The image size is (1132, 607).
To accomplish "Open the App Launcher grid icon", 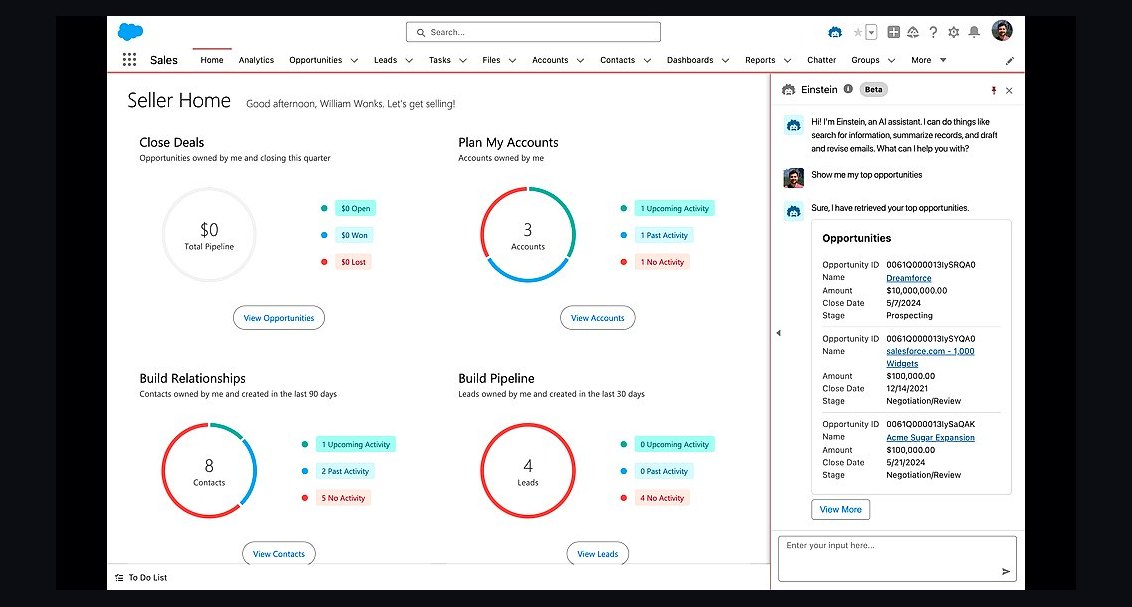I will (129, 60).
